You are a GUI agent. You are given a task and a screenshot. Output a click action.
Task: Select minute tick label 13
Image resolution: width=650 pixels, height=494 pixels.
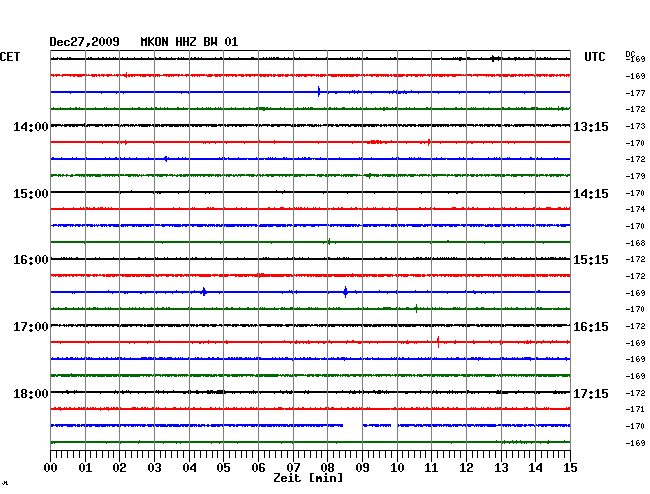[501, 468]
